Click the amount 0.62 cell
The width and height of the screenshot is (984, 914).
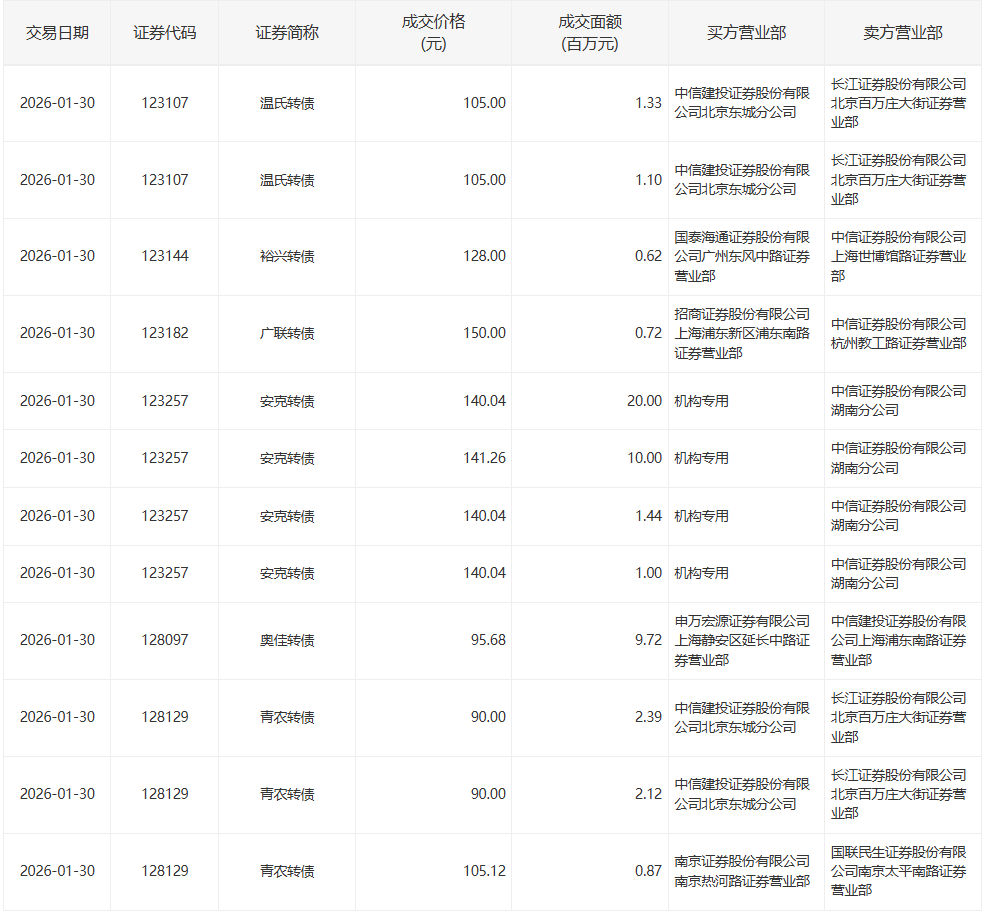coord(590,256)
